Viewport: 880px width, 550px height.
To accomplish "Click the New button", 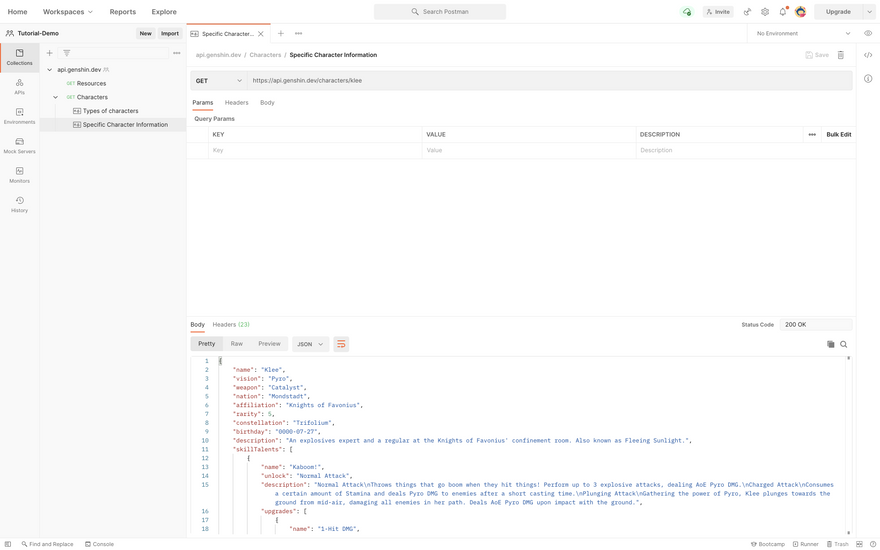I will [145, 34].
